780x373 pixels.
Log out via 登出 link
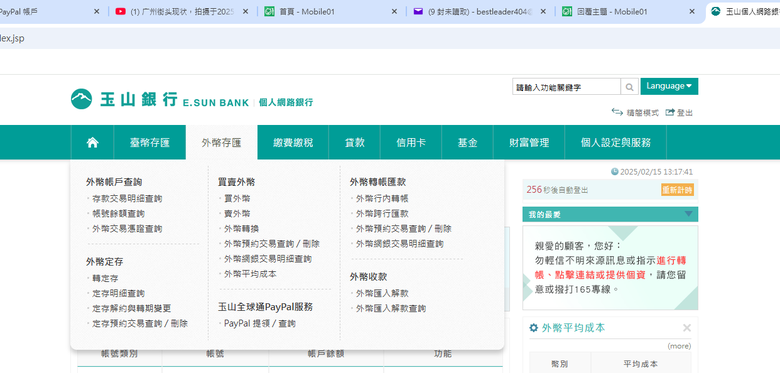point(679,113)
